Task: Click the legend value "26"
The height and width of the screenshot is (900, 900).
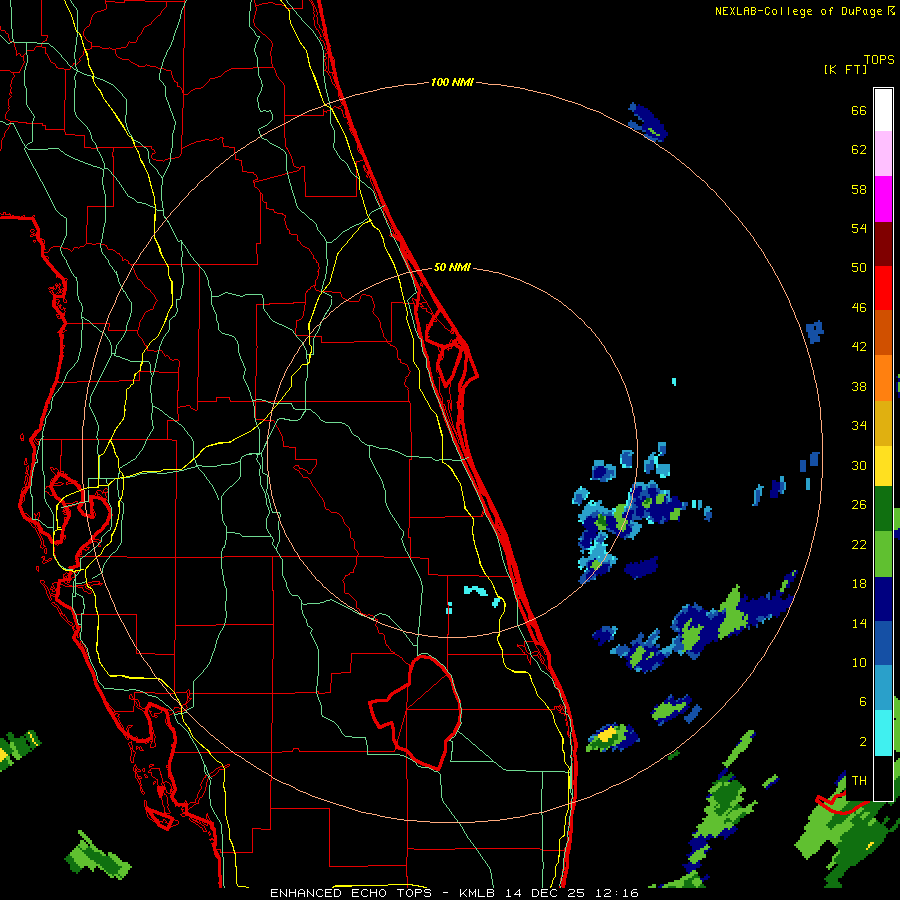Action: click(859, 505)
